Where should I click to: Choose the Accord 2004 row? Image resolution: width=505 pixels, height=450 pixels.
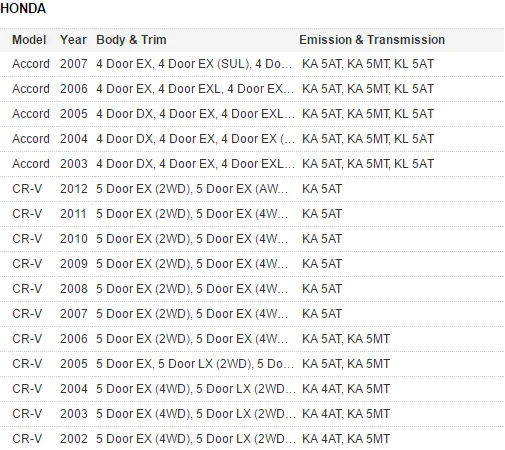click(252, 139)
